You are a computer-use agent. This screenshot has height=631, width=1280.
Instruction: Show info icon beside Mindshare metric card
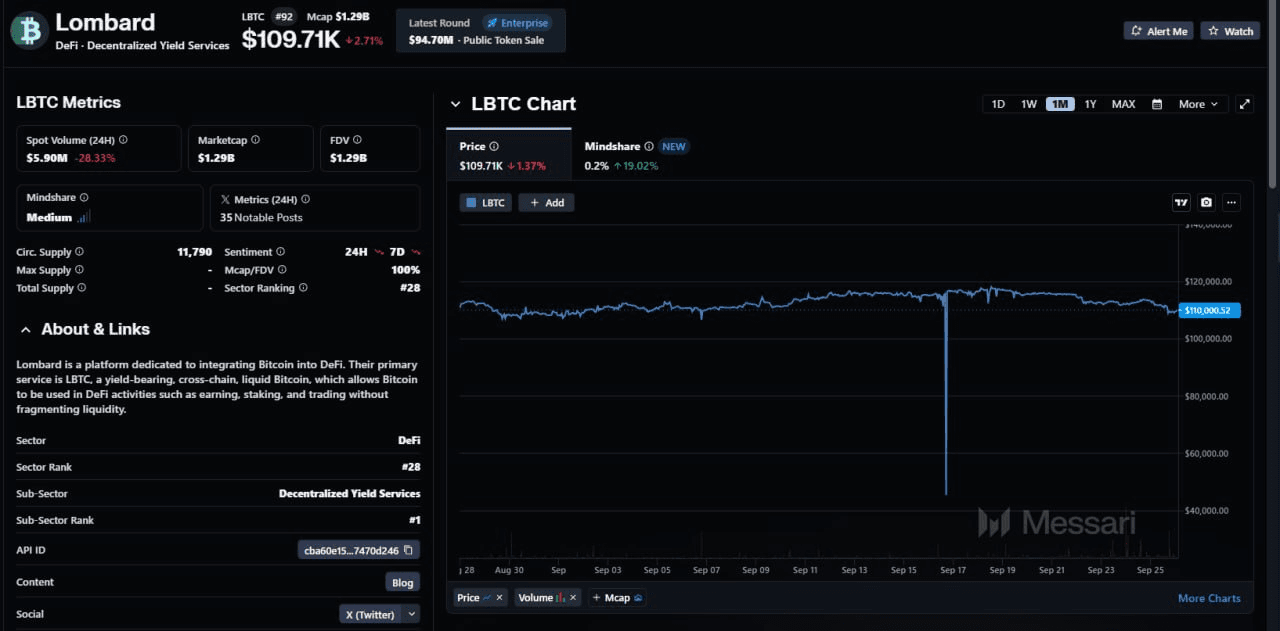[x=84, y=198]
